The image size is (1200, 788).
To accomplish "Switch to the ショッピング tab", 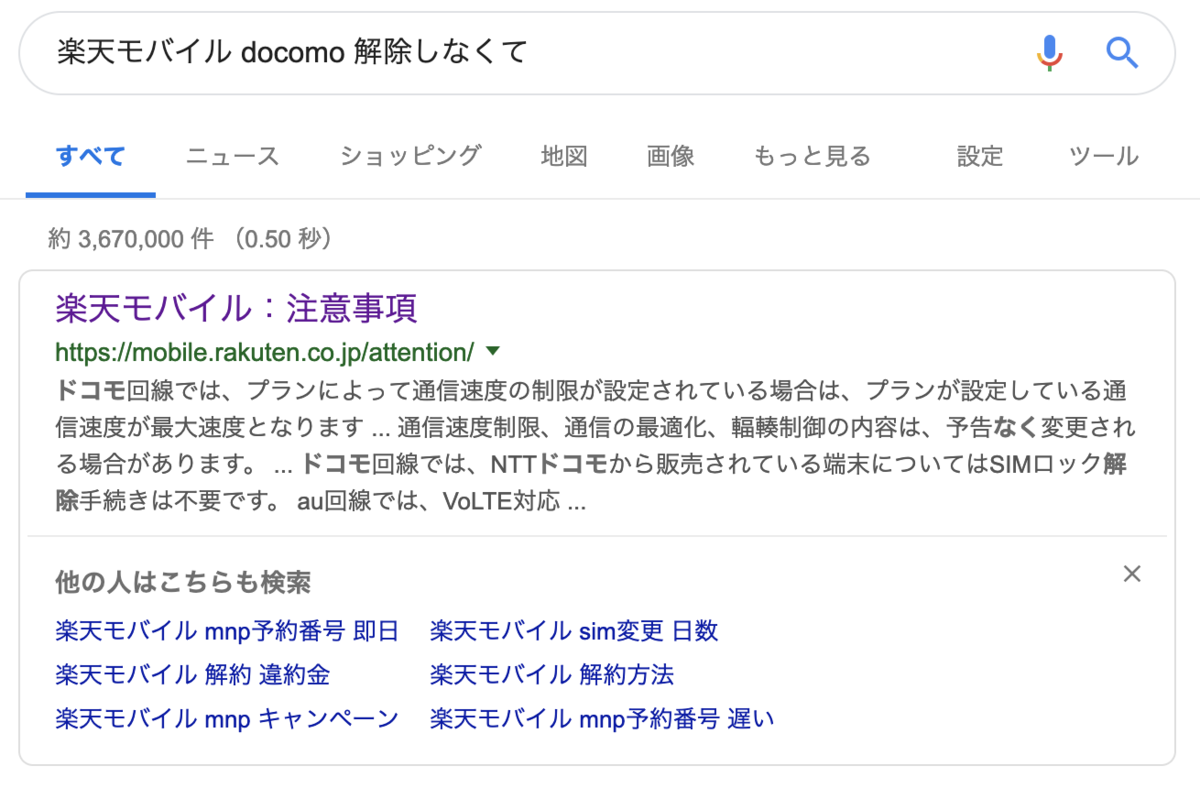I will tap(410, 156).
